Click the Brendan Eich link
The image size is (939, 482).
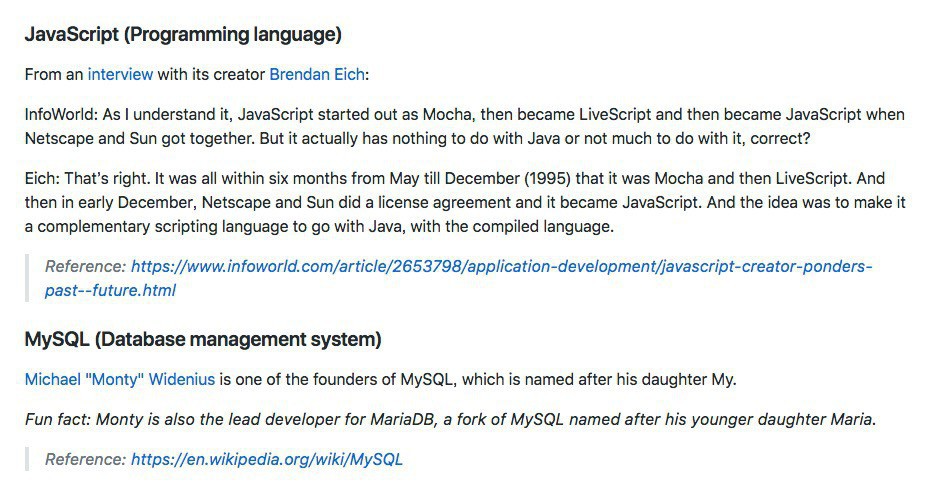tap(318, 74)
